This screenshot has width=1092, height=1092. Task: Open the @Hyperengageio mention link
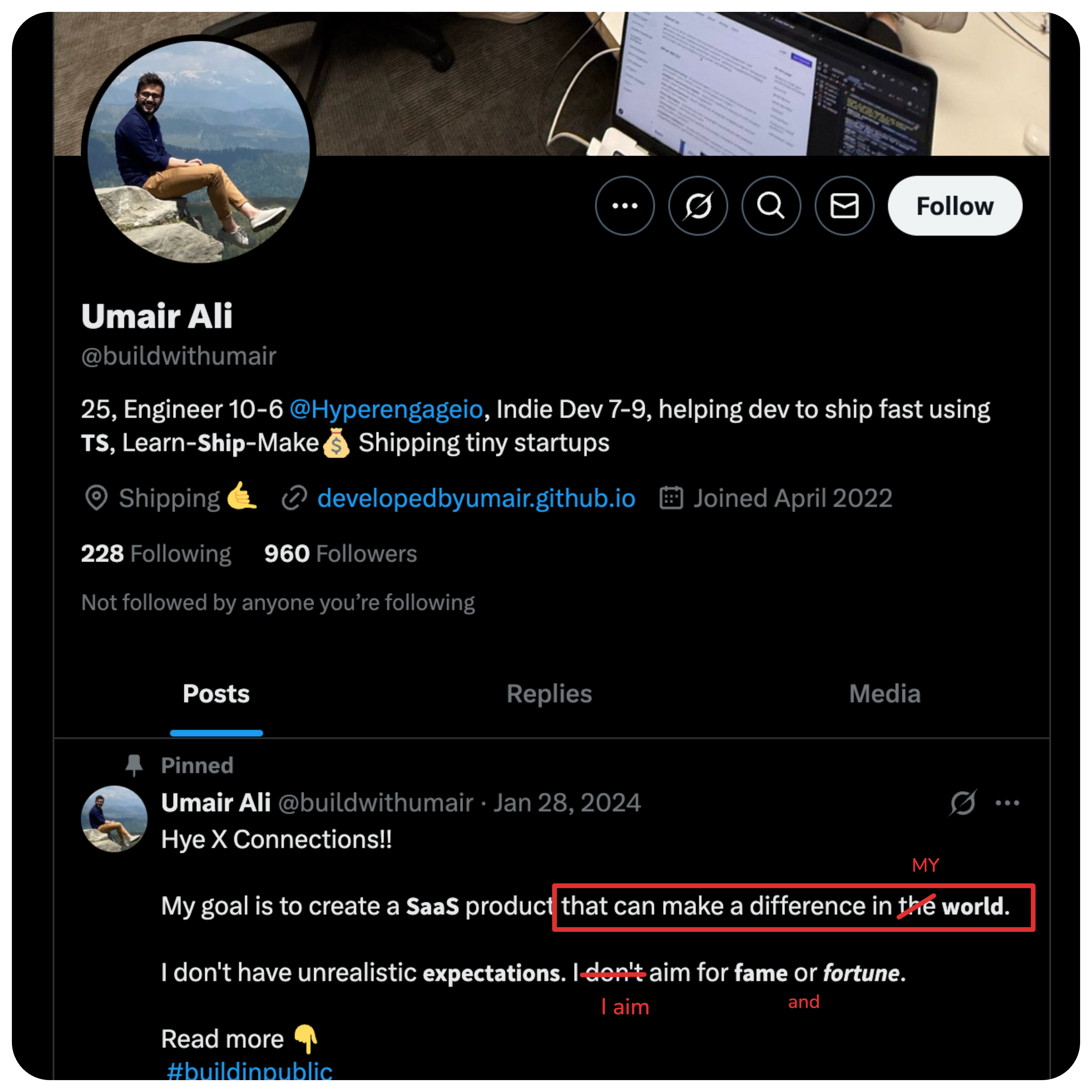pos(386,409)
